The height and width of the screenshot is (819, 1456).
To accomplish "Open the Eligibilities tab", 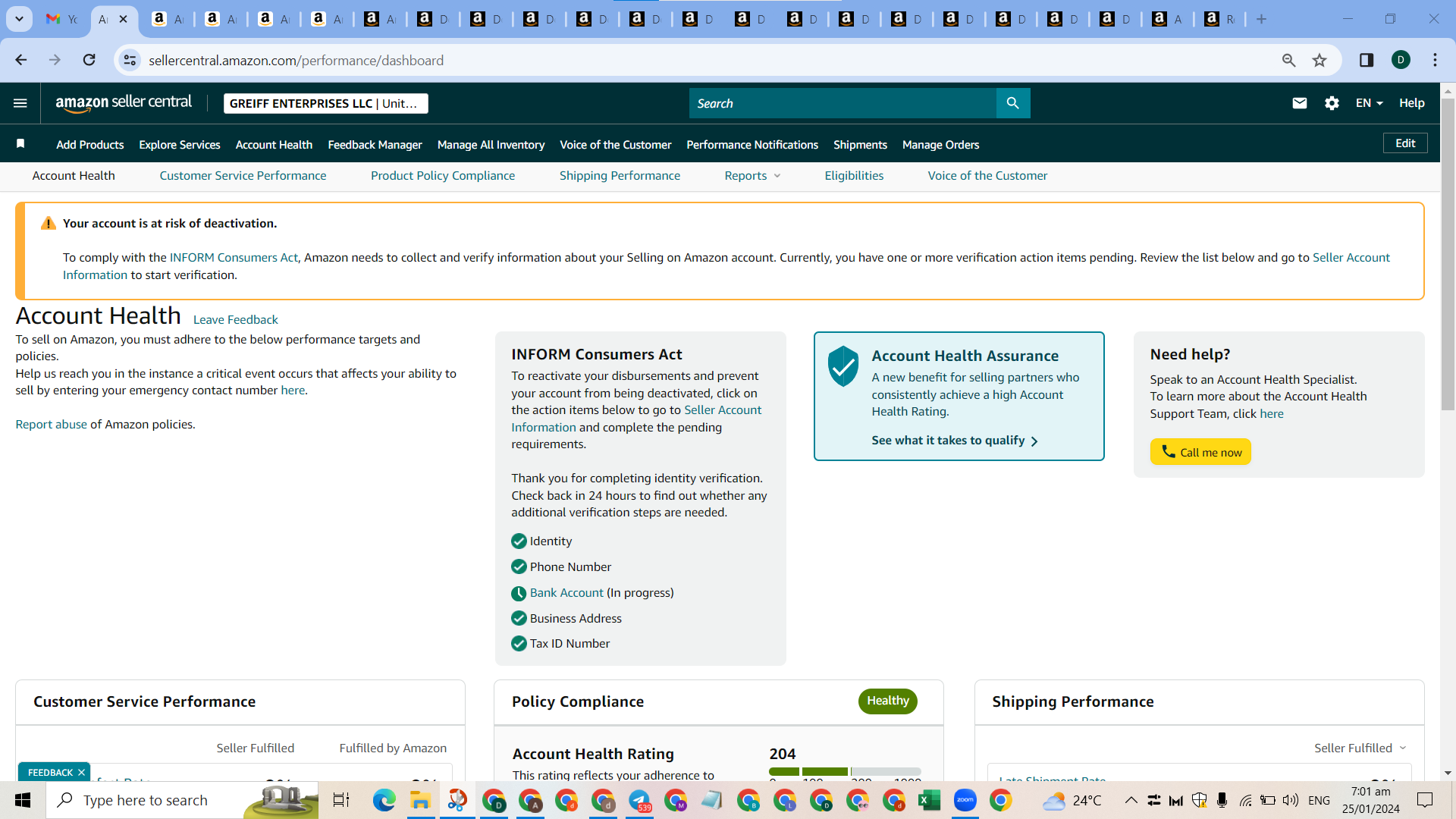I will [854, 176].
